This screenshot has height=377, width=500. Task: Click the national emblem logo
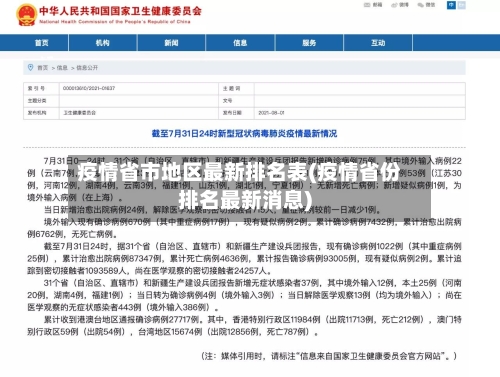point(26,15)
